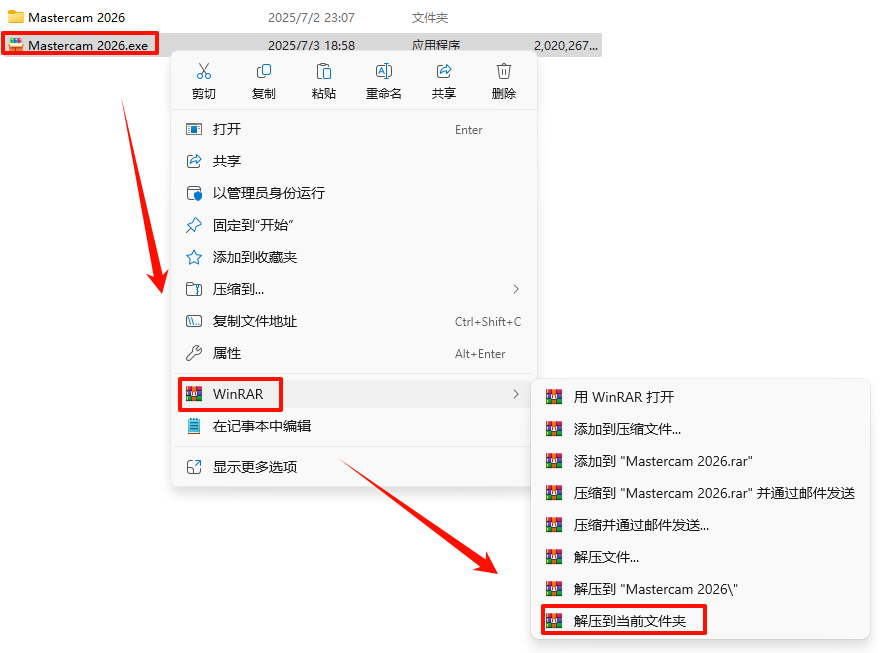Open 显示更多选项 menu entry
The image size is (880, 653).
pyautogui.click(x=354, y=467)
